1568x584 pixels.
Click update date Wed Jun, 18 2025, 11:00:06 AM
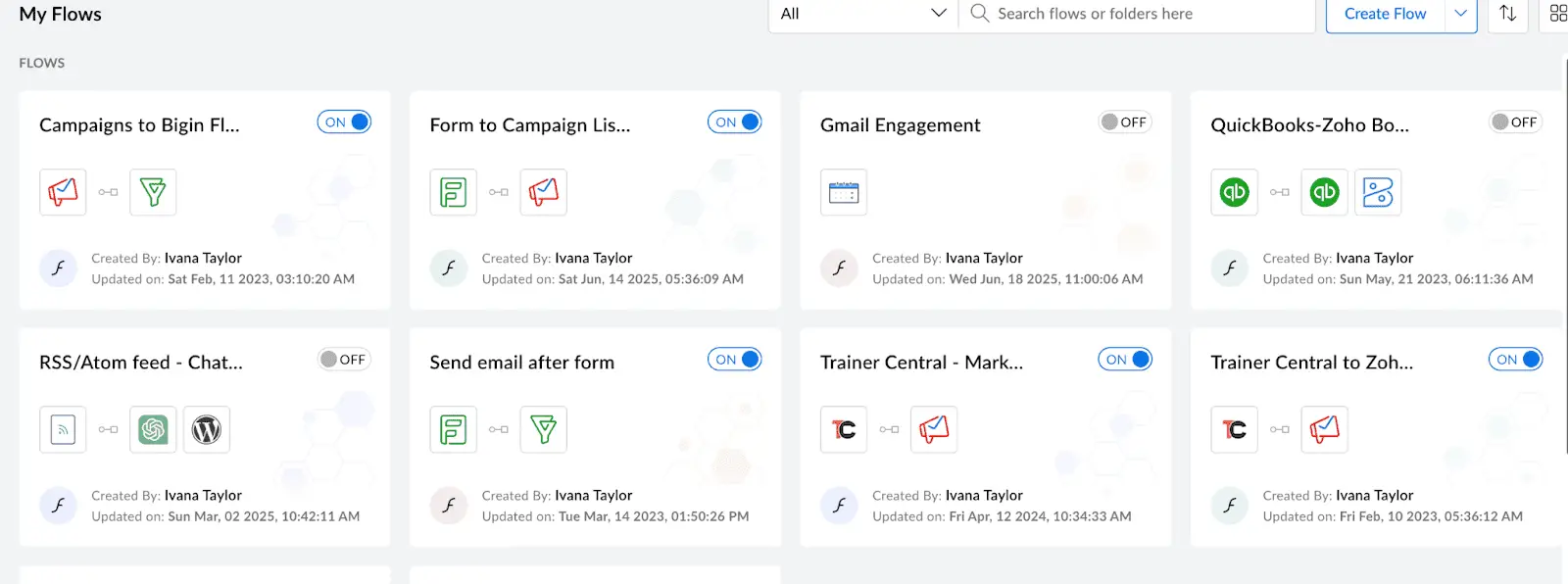[x=1046, y=279]
